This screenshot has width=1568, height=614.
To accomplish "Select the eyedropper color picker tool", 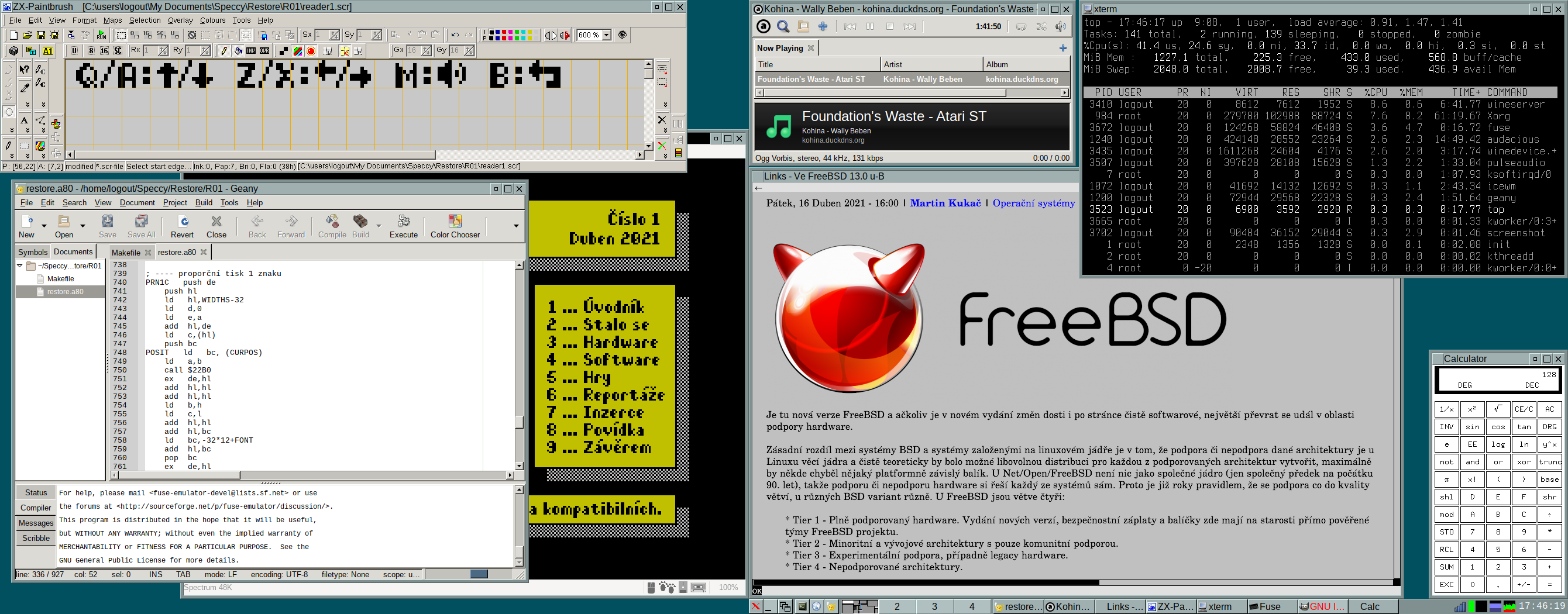I will [25, 88].
